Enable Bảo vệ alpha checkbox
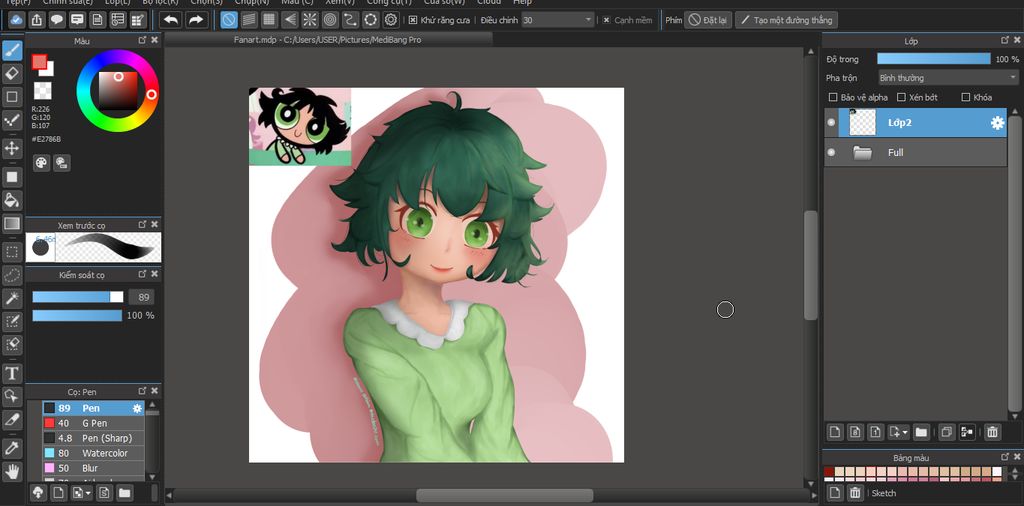This screenshot has height=506, width=1024. point(833,97)
